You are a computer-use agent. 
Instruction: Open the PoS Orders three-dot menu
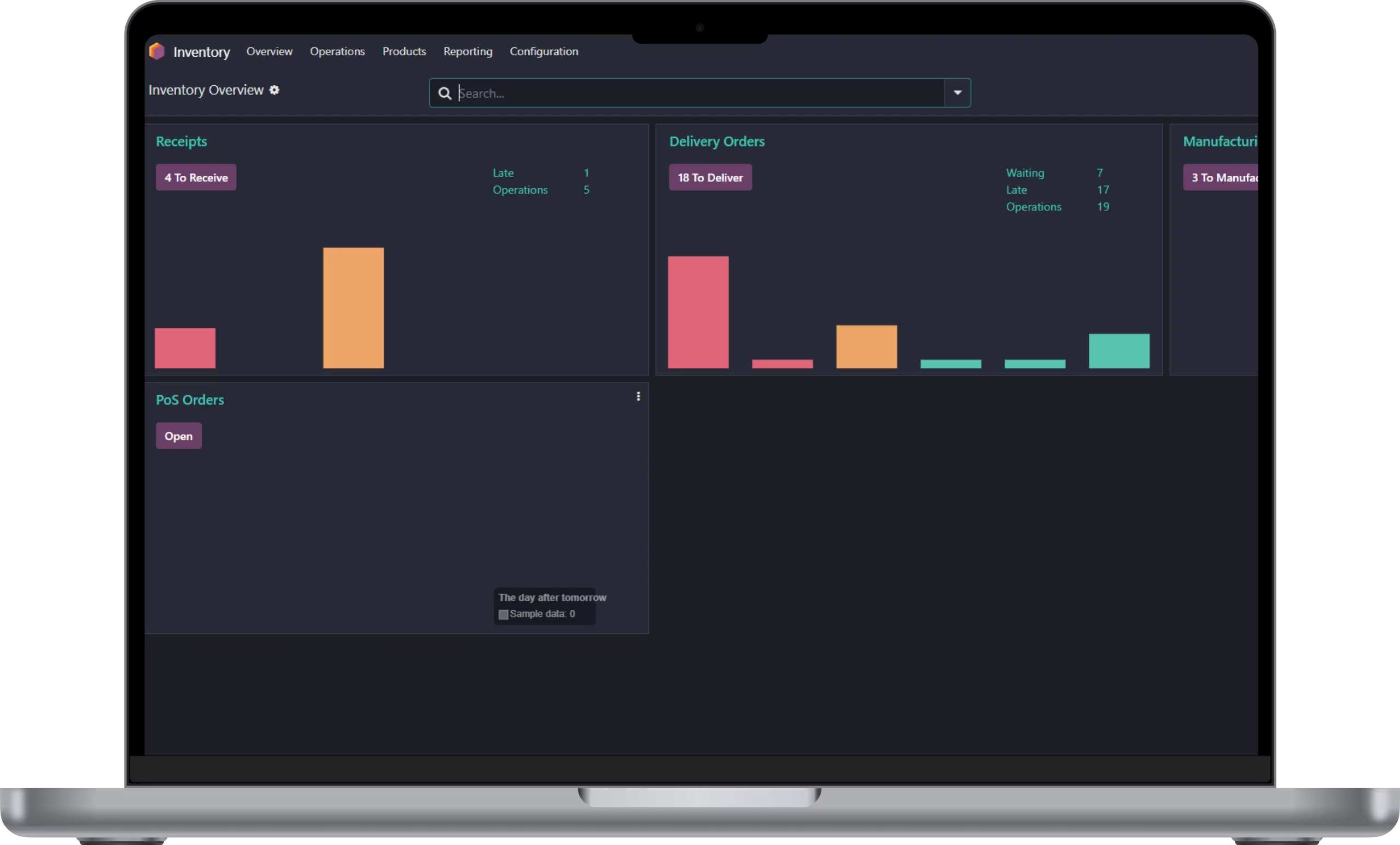638,396
